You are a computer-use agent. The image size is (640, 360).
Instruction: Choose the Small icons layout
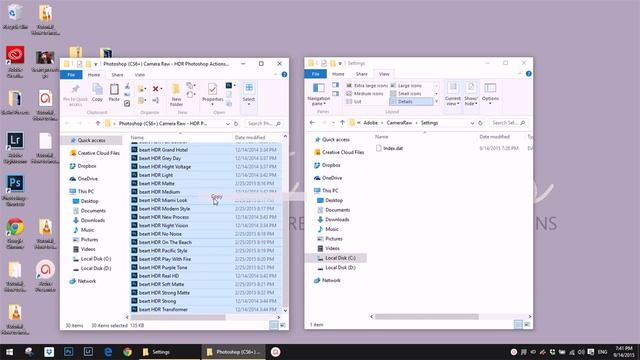pyautogui.click(x=406, y=93)
